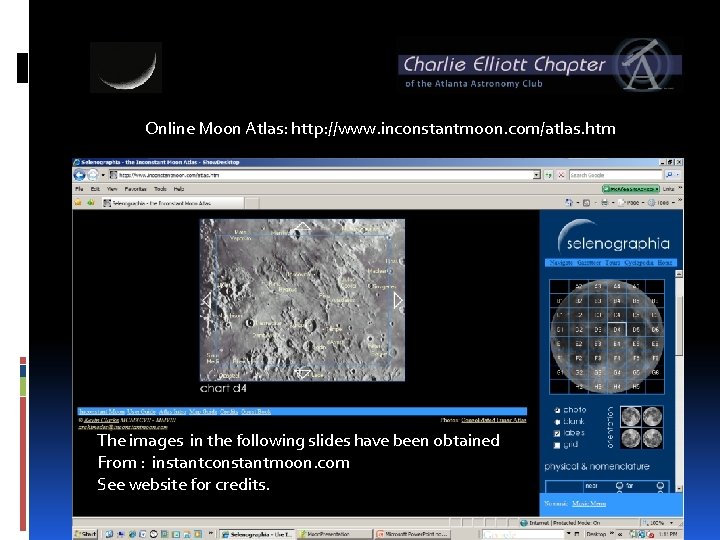Enable the grid checkbox
Screen dimensions: 720x540
(557, 445)
